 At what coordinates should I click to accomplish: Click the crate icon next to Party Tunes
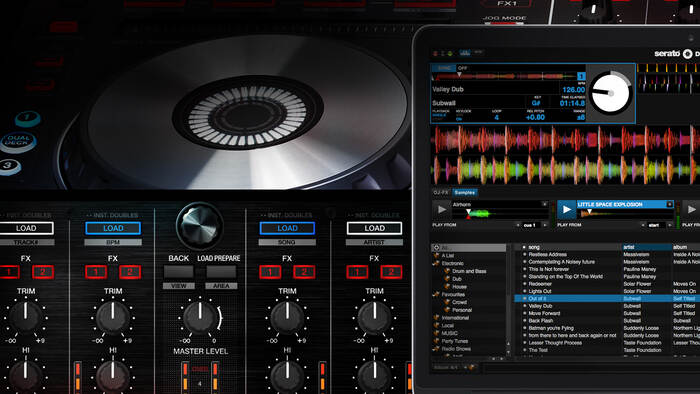437,341
